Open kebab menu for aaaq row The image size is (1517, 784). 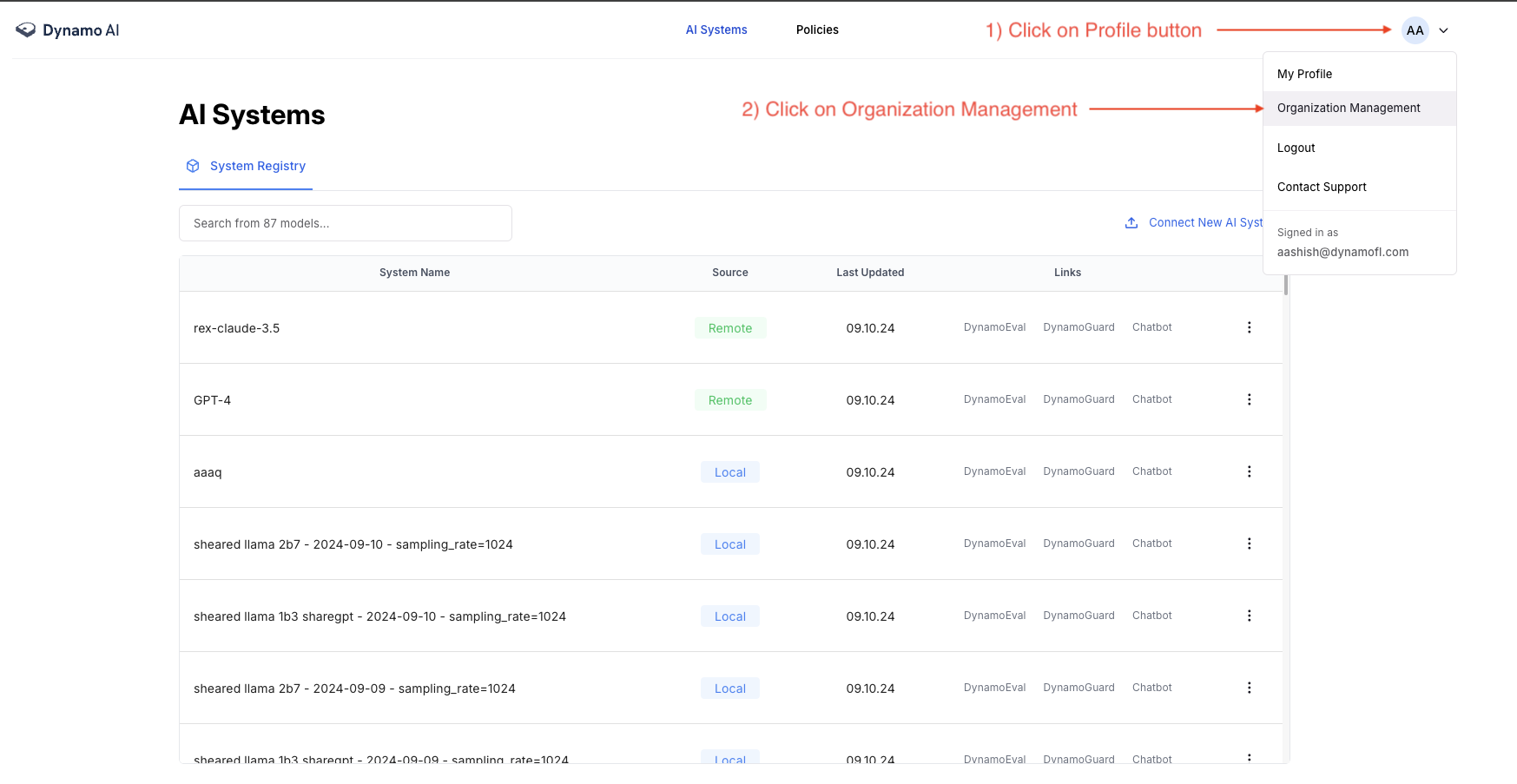(1250, 471)
